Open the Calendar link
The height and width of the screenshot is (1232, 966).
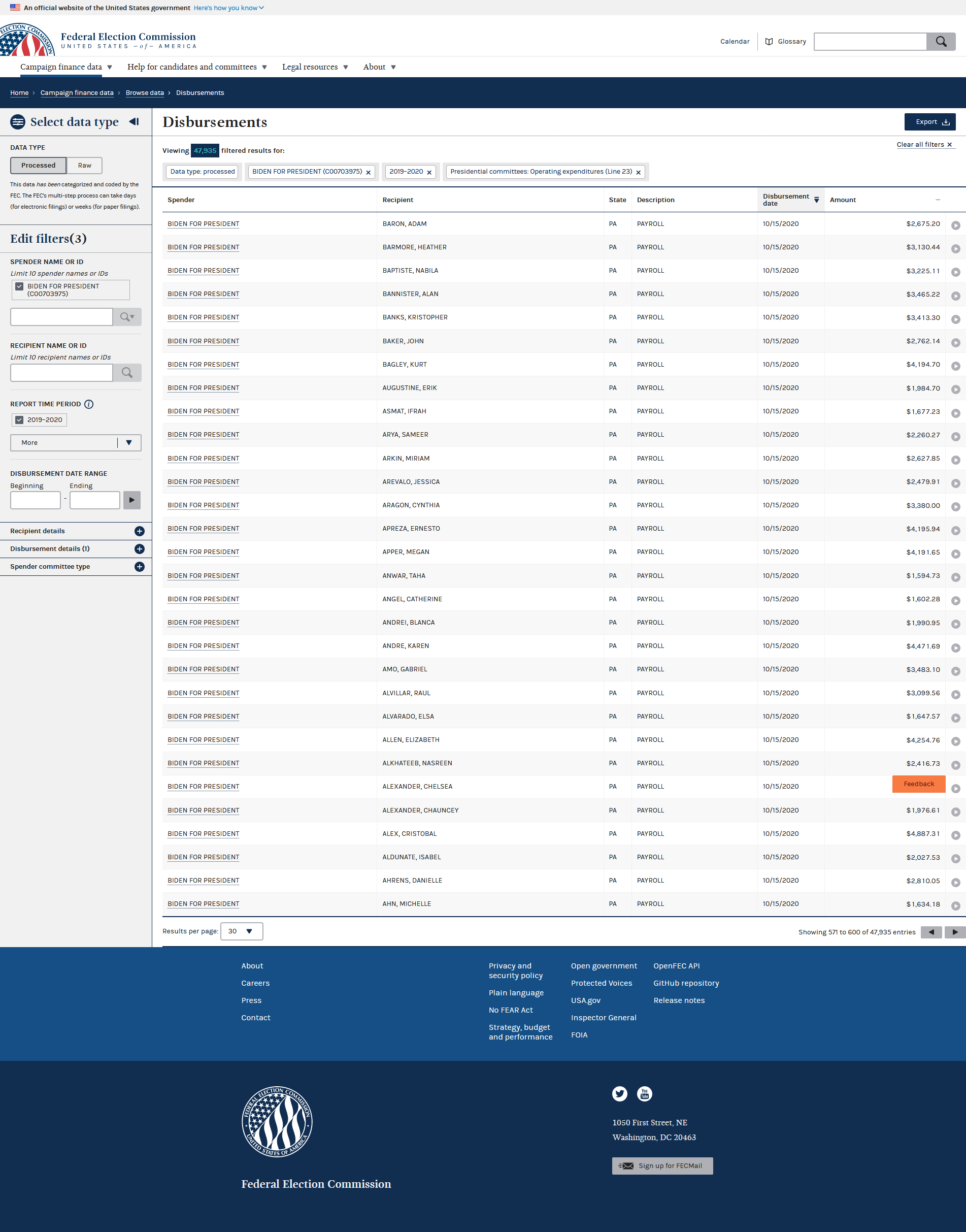pos(735,41)
